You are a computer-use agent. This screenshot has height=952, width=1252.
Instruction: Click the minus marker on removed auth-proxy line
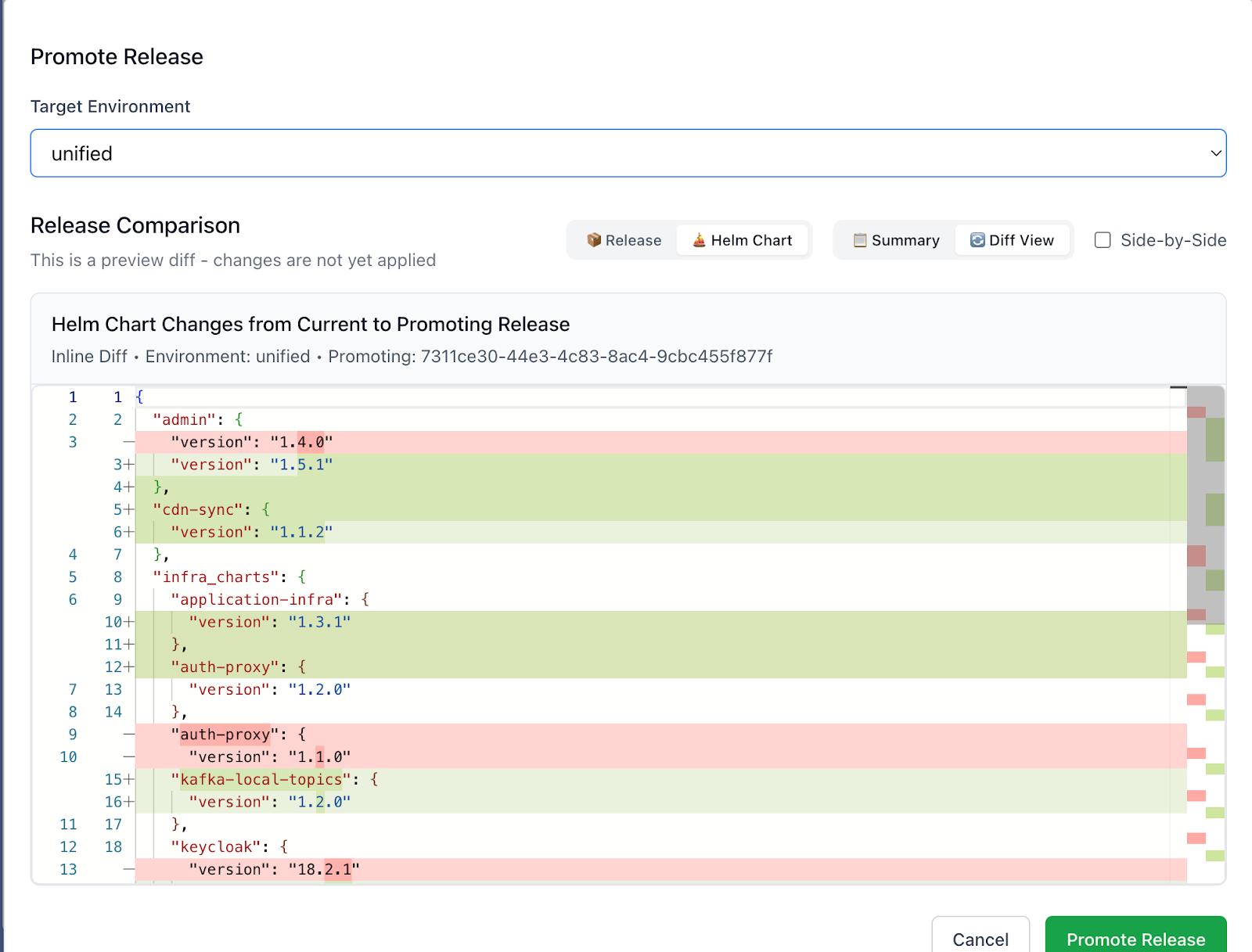tap(128, 735)
